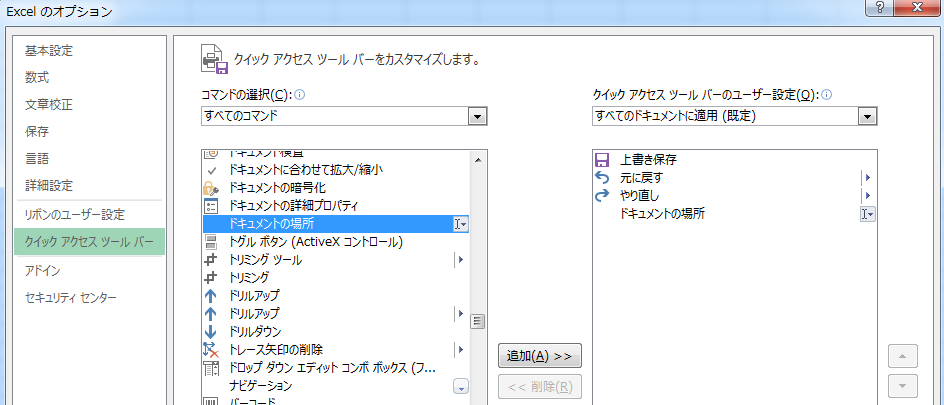Click the barcode icon at list bottom
This screenshot has height=405, width=944.
[211, 401]
